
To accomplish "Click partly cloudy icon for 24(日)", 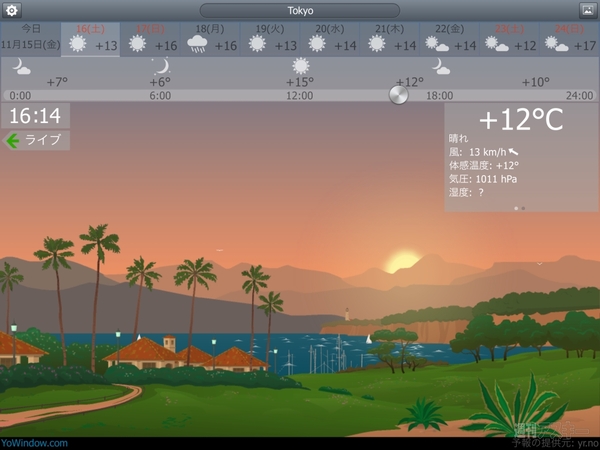I will 556,44.
